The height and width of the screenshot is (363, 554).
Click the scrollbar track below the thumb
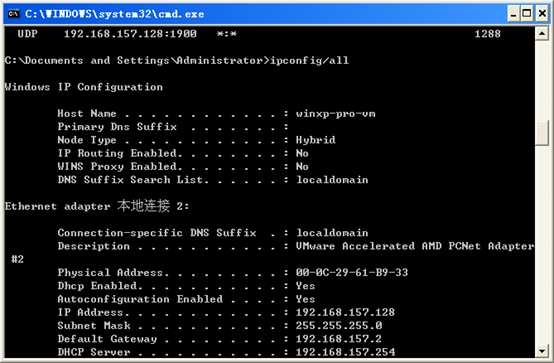[542, 245]
